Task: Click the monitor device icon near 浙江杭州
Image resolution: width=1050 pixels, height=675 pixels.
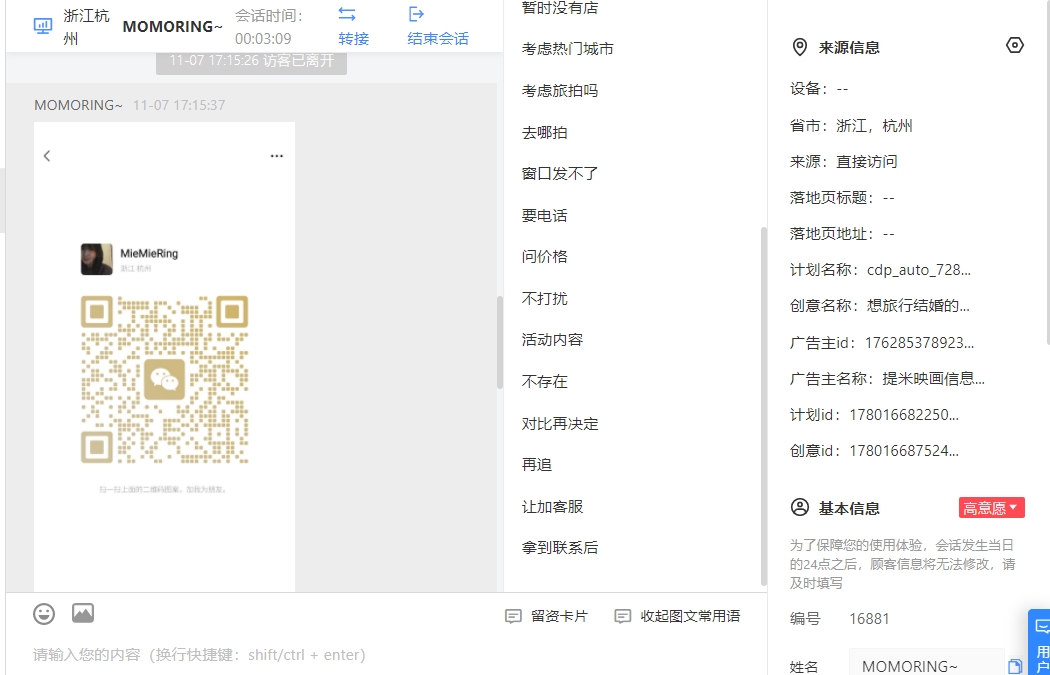Action: pos(43,26)
